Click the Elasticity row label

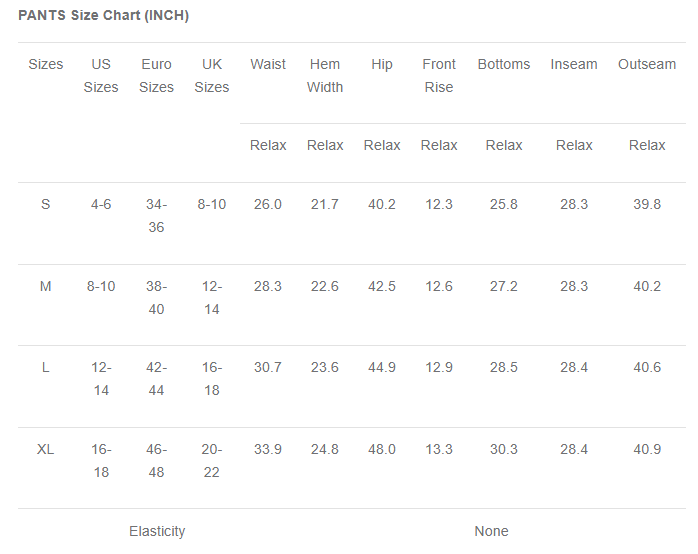157,531
